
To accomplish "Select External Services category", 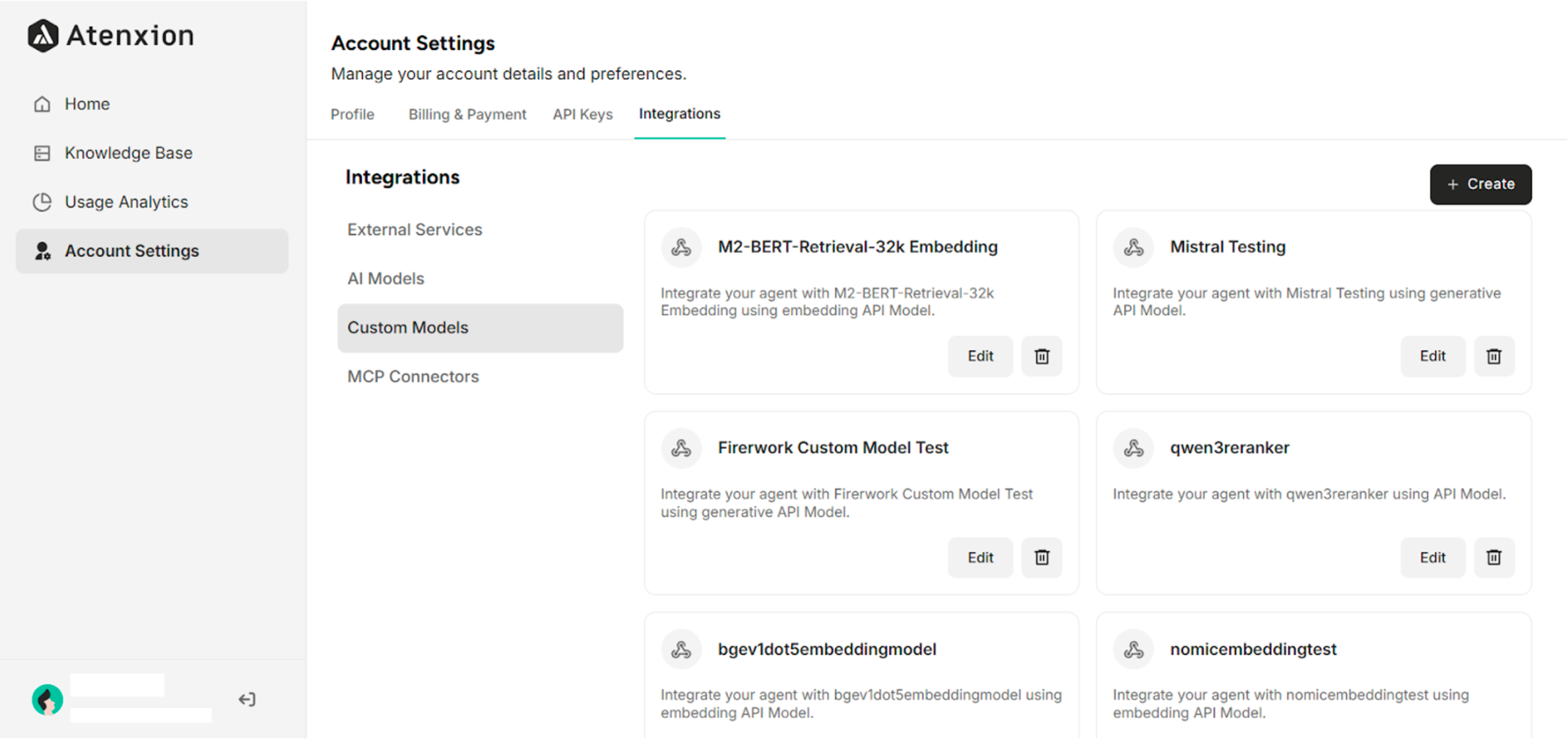I will 414,230.
